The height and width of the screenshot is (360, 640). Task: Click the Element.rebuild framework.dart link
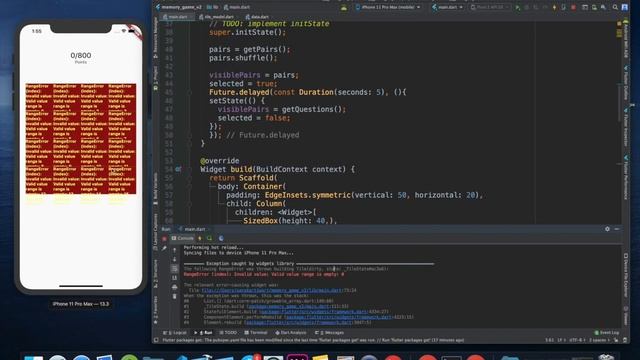pos(298,322)
